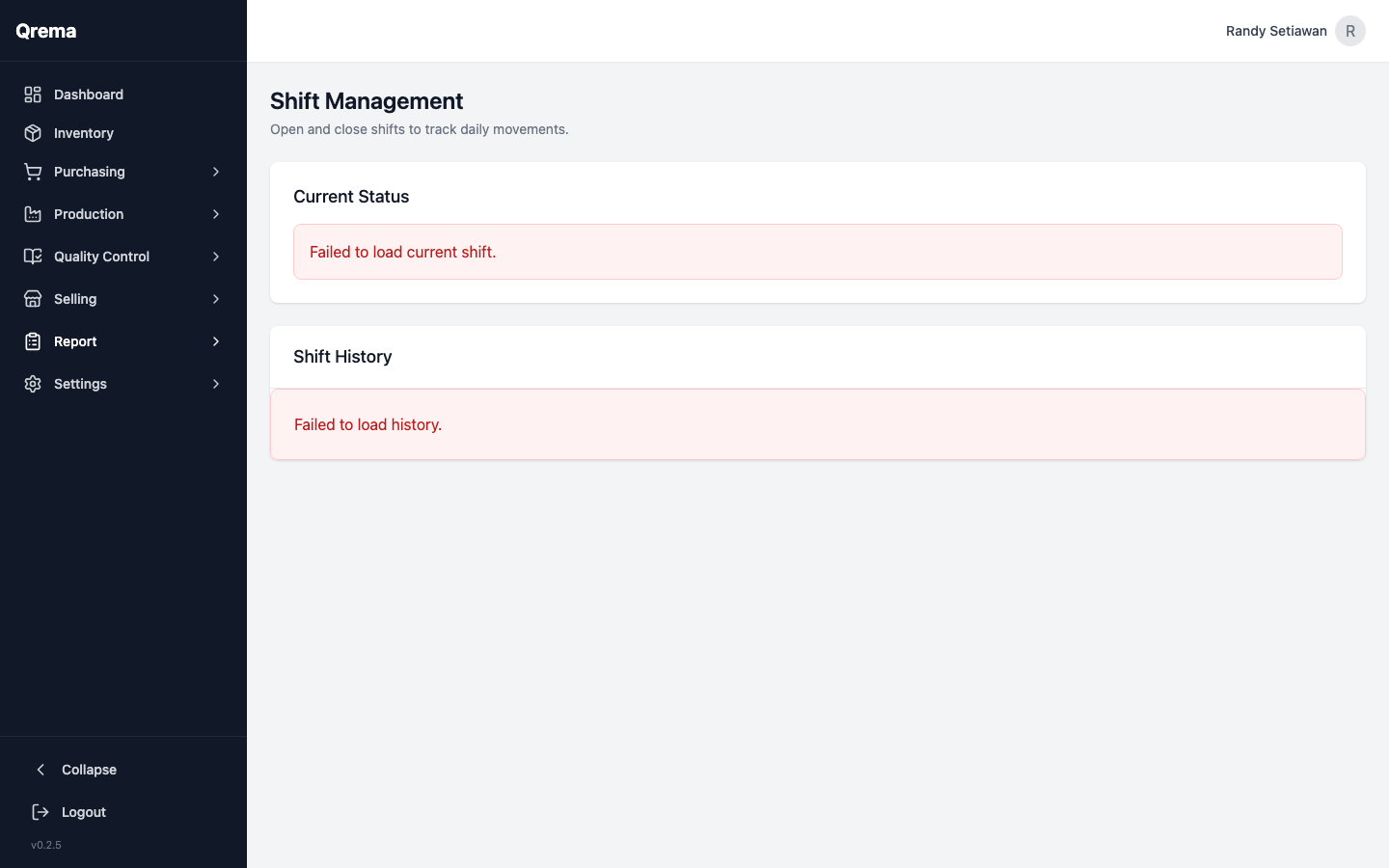Click the Report clipboard icon
This screenshot has width=1389, height=868.
click(32, 340)
